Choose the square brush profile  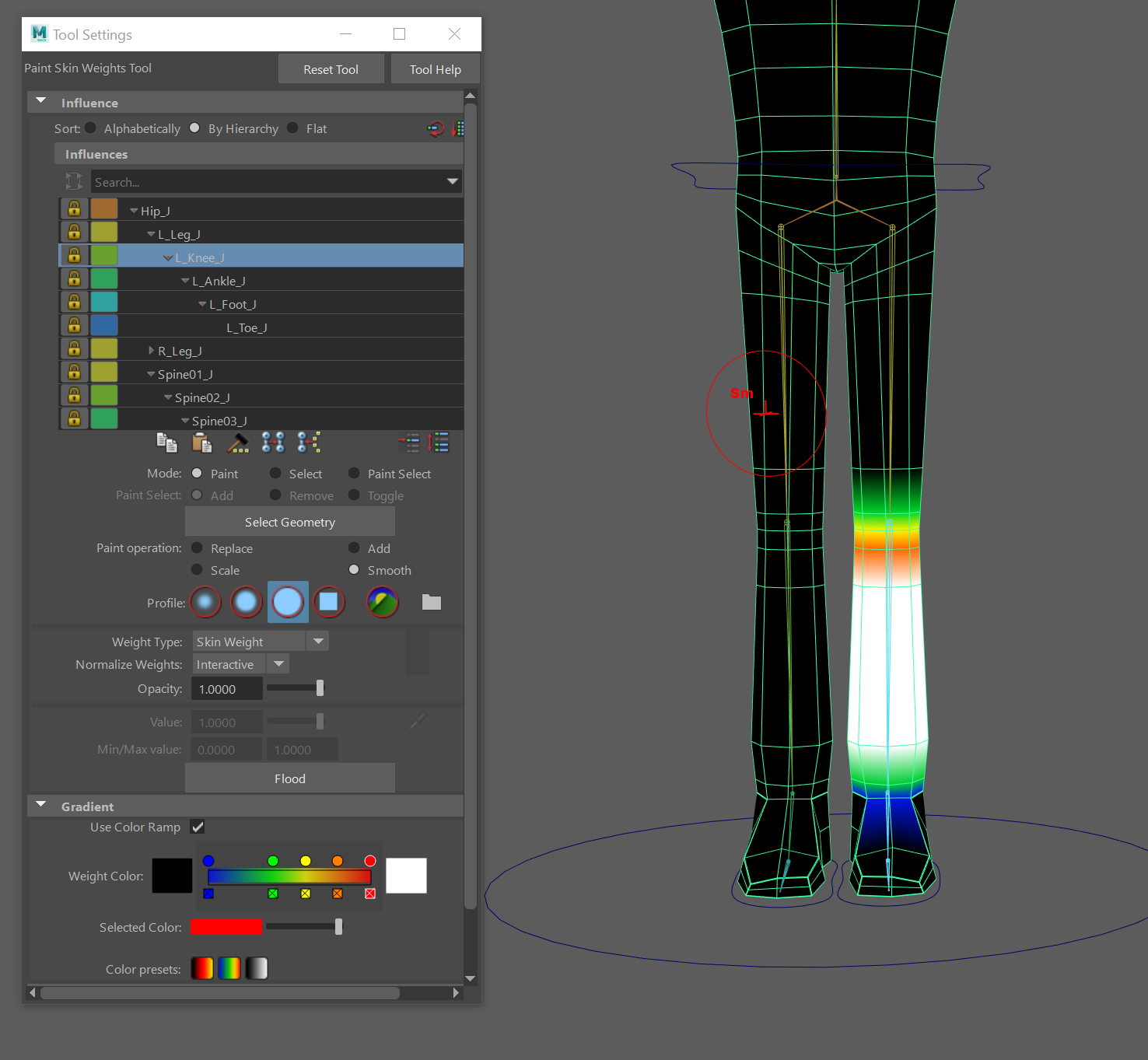coord(329,602)
